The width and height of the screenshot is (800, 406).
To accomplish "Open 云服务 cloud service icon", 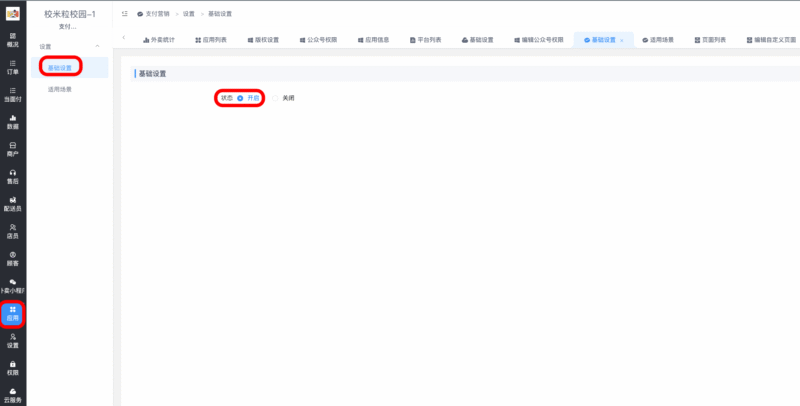I will 12,394.
